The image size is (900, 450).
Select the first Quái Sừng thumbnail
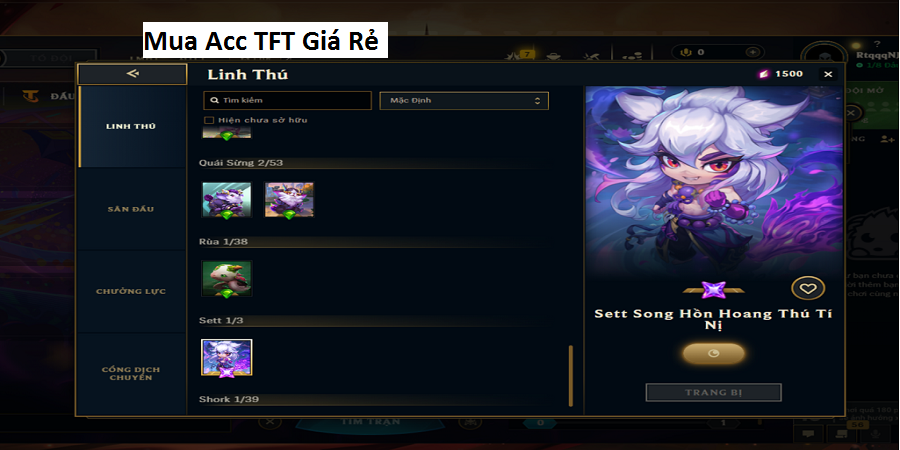click(x=227, y=200)
